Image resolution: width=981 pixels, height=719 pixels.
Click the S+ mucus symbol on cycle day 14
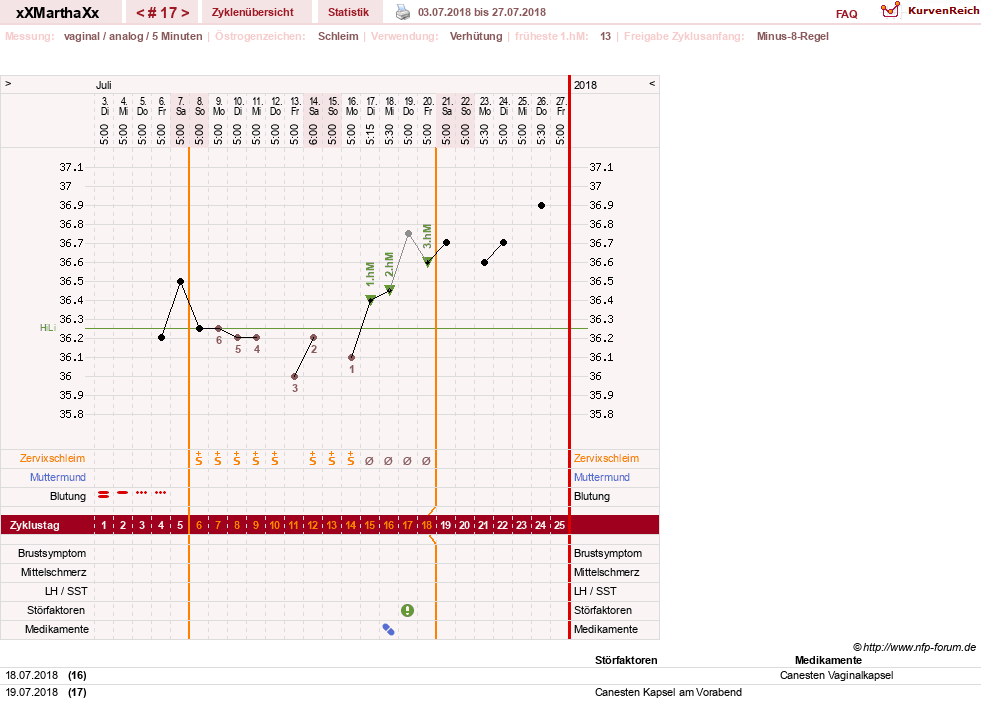click(x=351, y=459)
